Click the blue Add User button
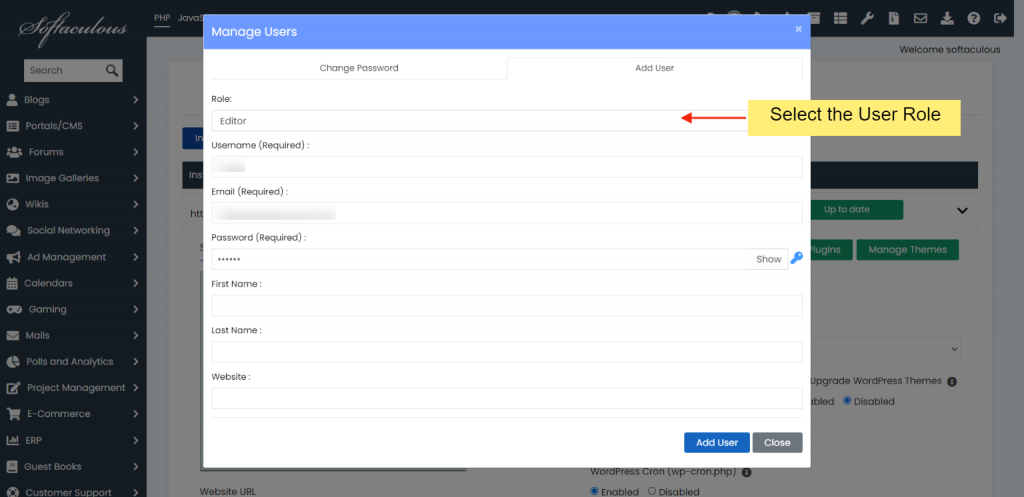 pos(717,442)
